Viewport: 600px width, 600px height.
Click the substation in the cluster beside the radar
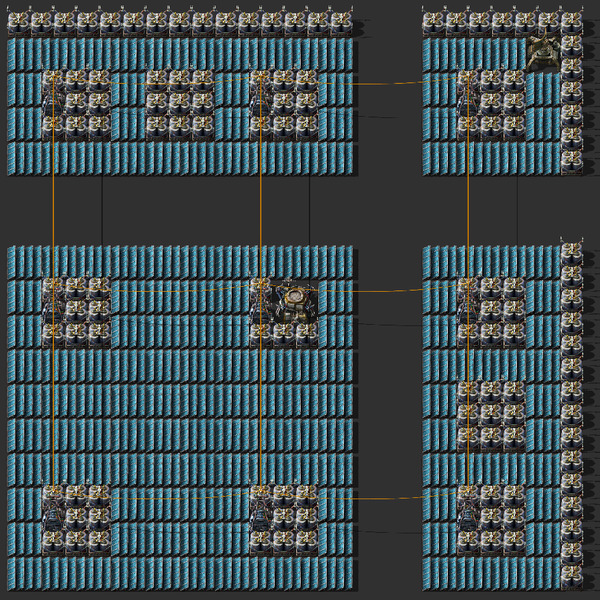coord(468,104)
